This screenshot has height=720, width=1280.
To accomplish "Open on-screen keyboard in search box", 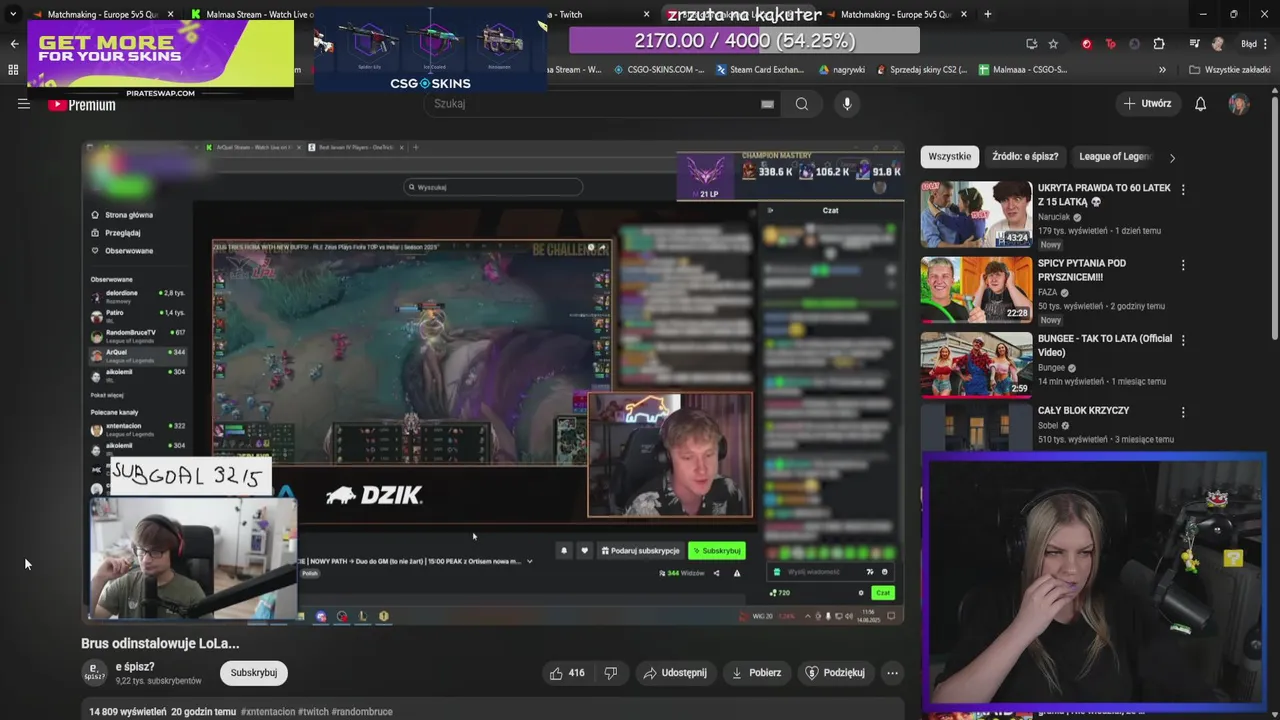I will coord(767,104).
